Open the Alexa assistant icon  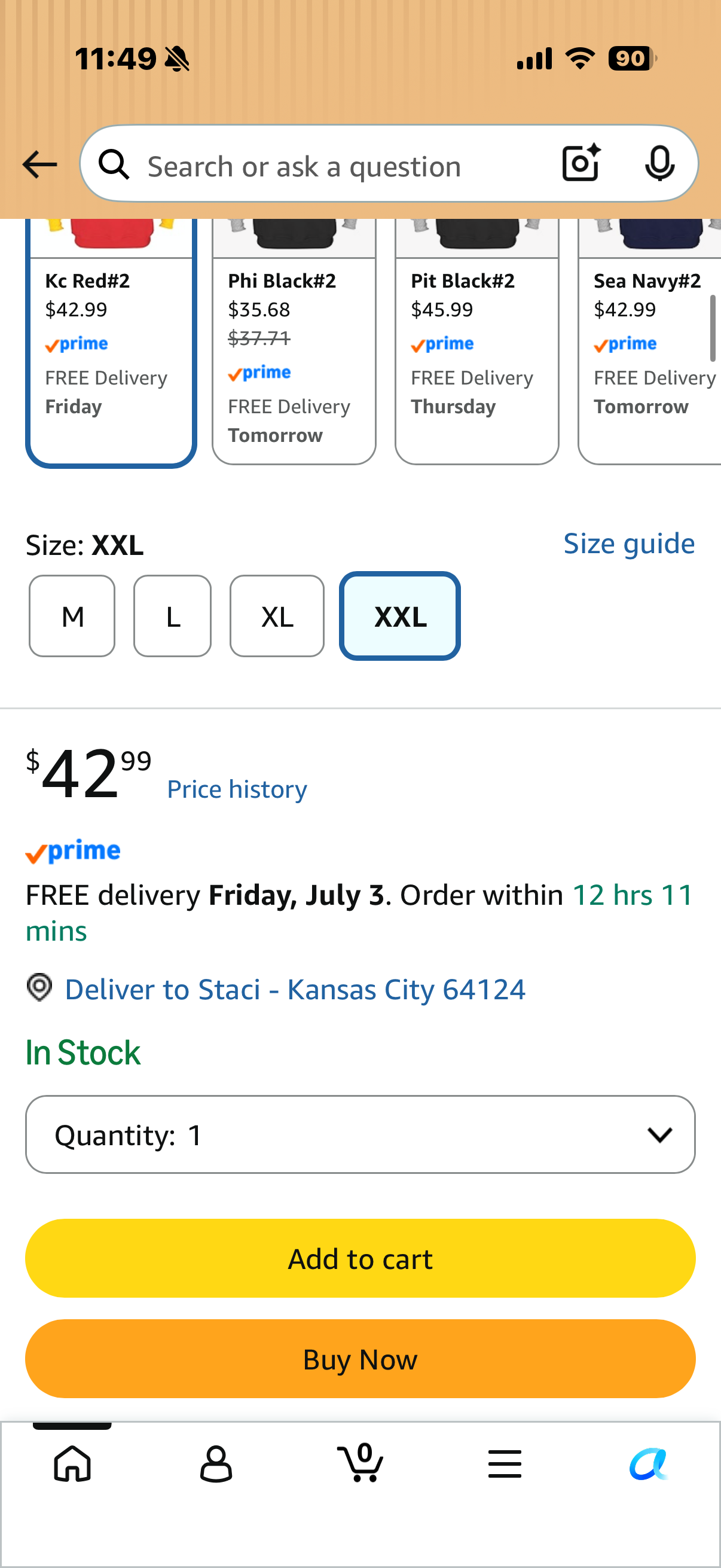pyautogui.click(x=649, y=1463)
